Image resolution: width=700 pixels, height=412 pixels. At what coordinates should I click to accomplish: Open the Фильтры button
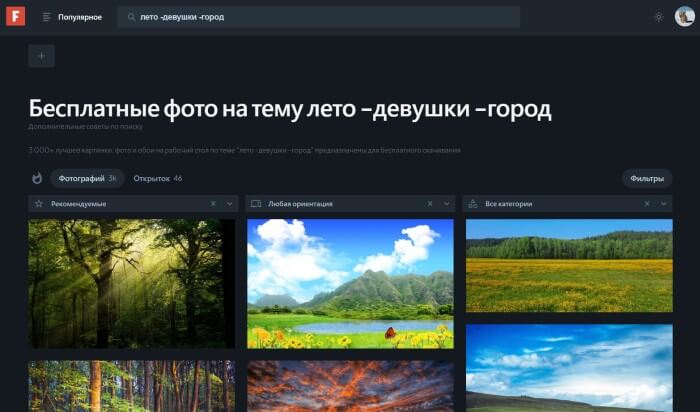pyautogui.click(x=647, y=179)
